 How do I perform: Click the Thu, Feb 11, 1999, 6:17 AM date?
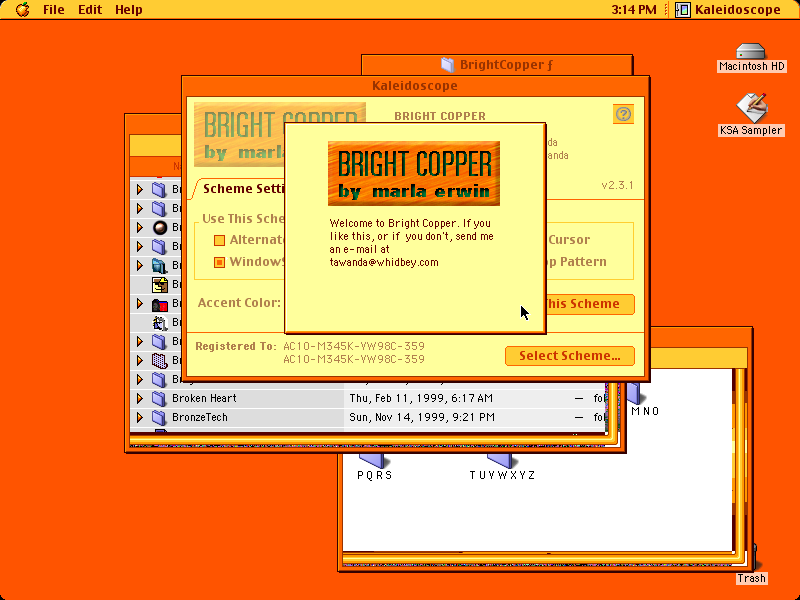pyautogui.click(x=421, y=398)
